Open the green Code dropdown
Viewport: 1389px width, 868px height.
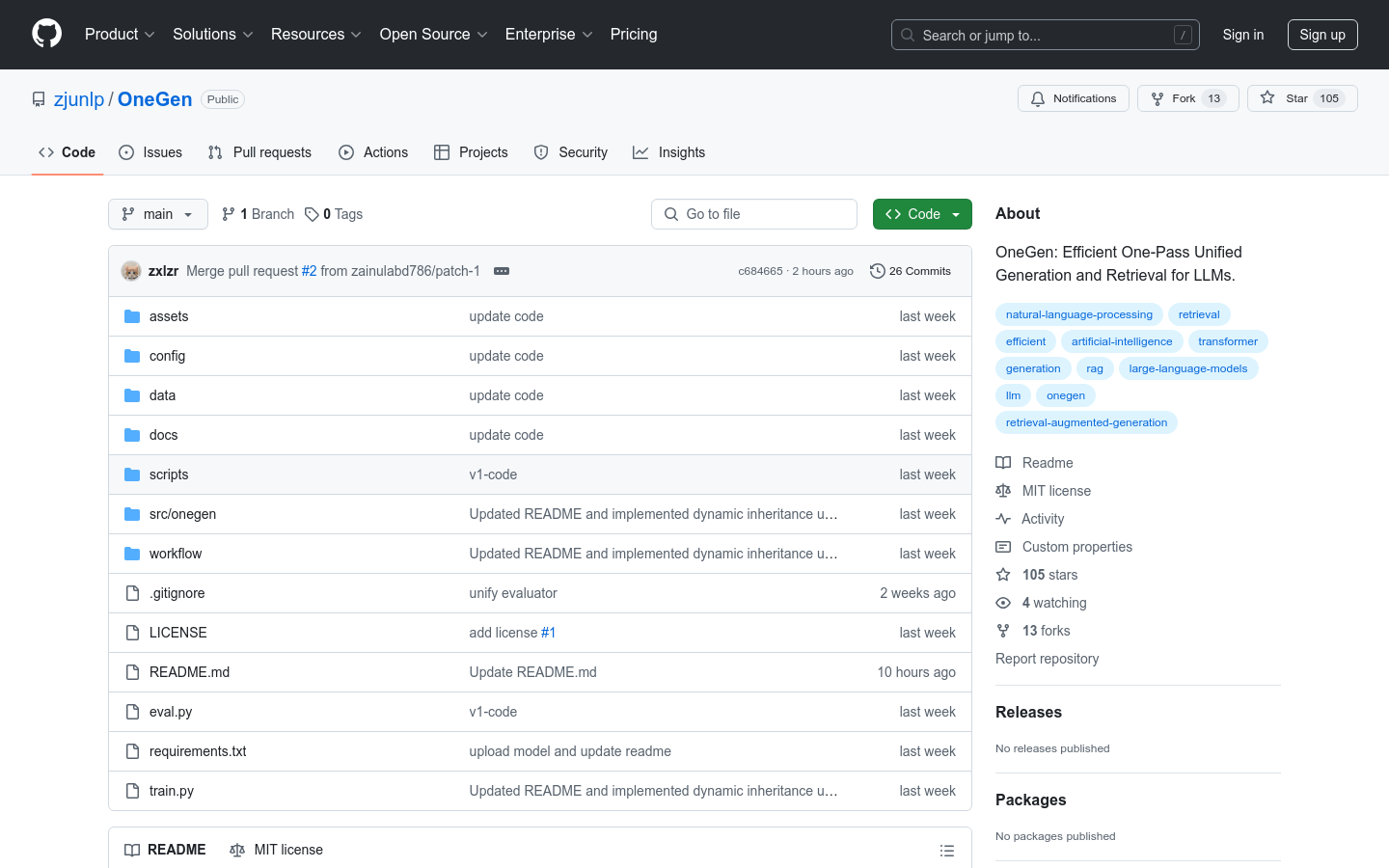(922, 214)
